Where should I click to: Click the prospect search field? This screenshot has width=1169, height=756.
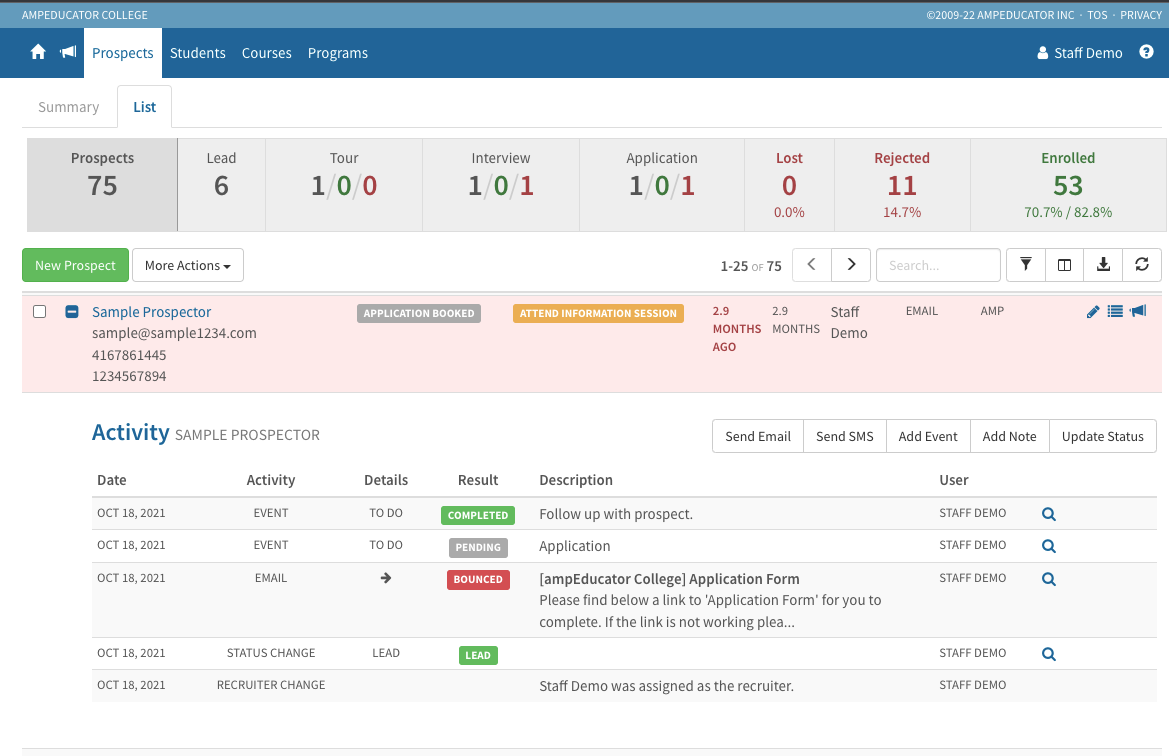(937, 265)
